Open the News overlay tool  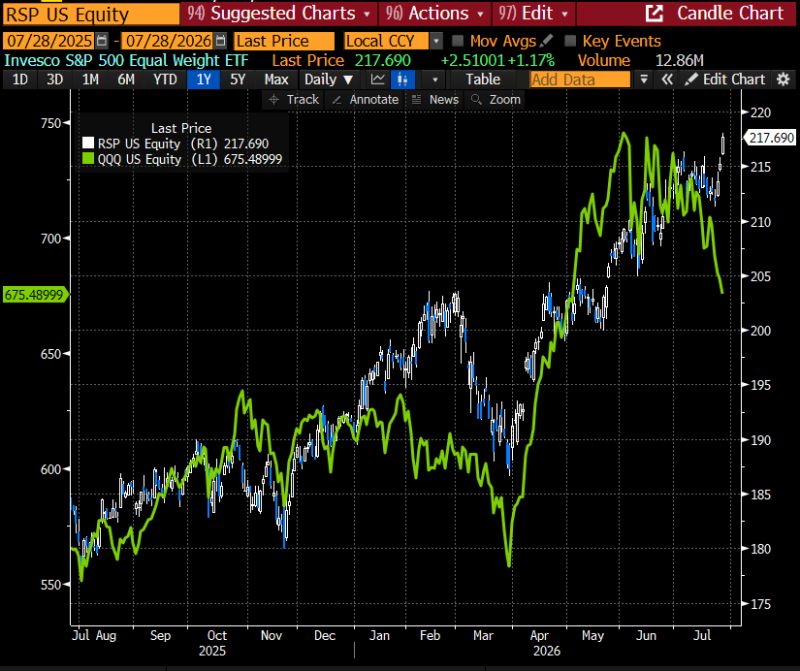435,100
